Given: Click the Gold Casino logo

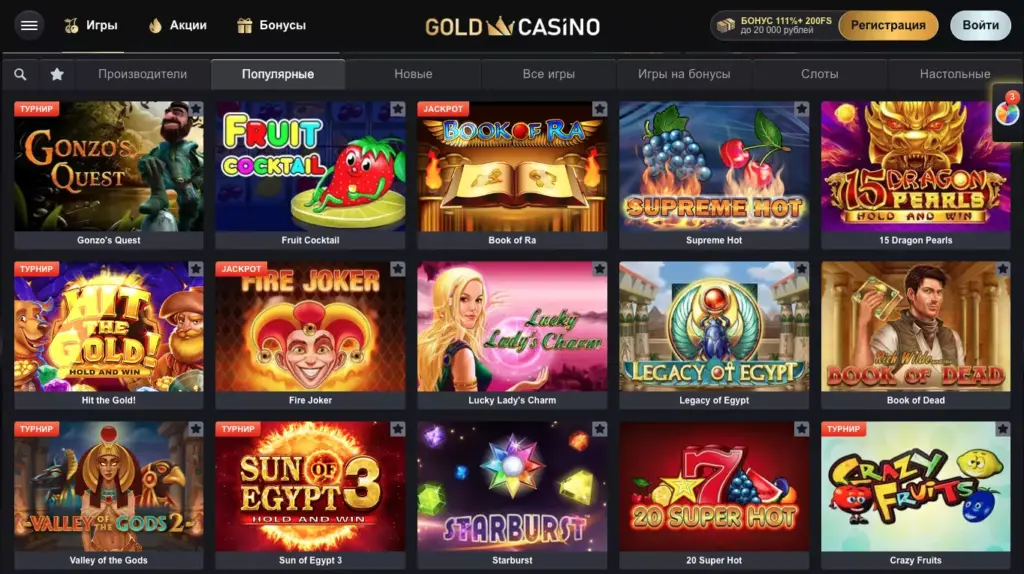Looking at the screenshot, I should (x=512, y=26).
